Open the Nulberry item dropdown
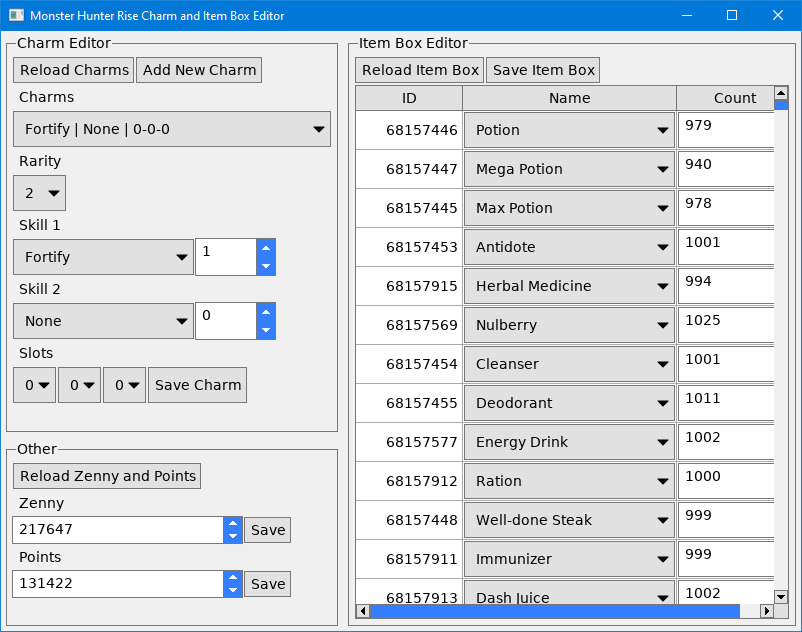This screenshot has width=802, height=632. click(569, 325)
